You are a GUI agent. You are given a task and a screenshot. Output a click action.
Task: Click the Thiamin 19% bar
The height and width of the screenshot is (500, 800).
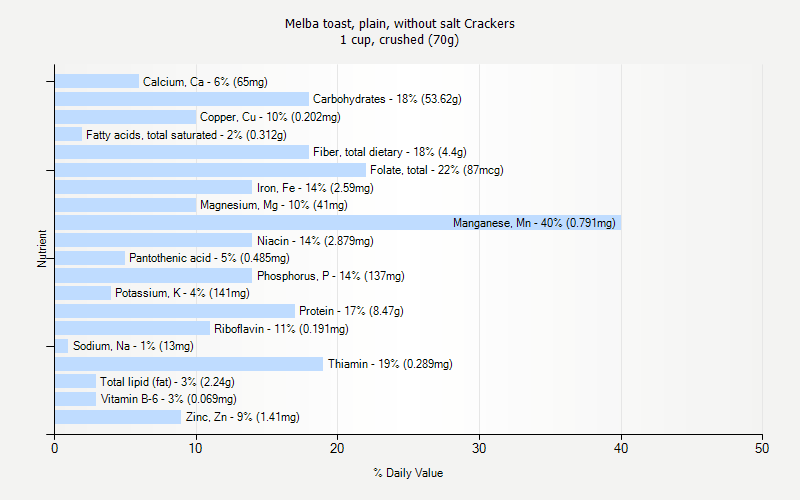[x=189, y=364]
